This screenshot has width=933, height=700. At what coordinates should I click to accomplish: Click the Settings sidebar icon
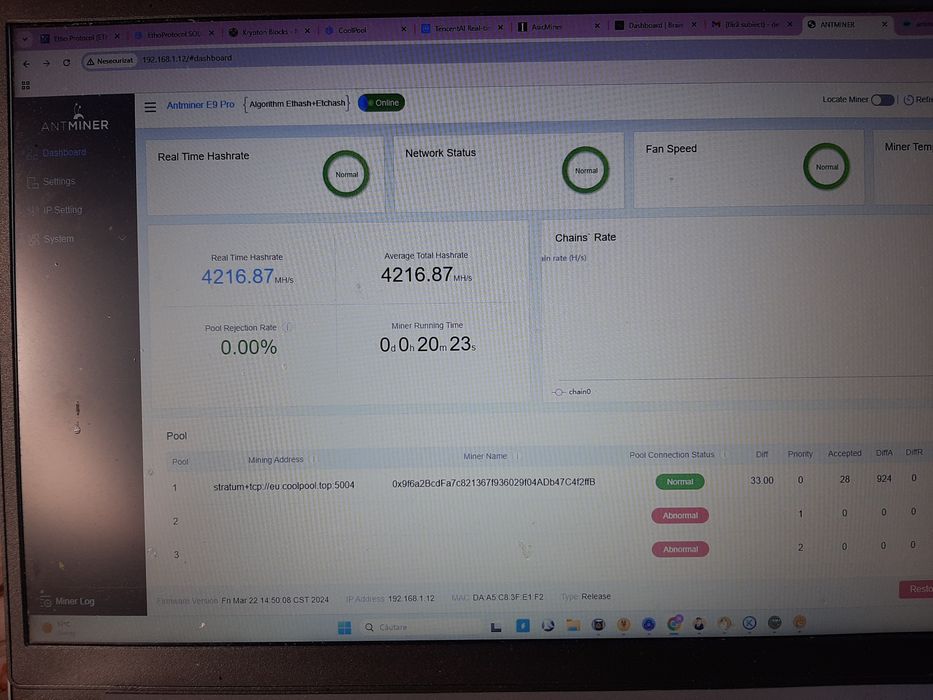point(32,182)
